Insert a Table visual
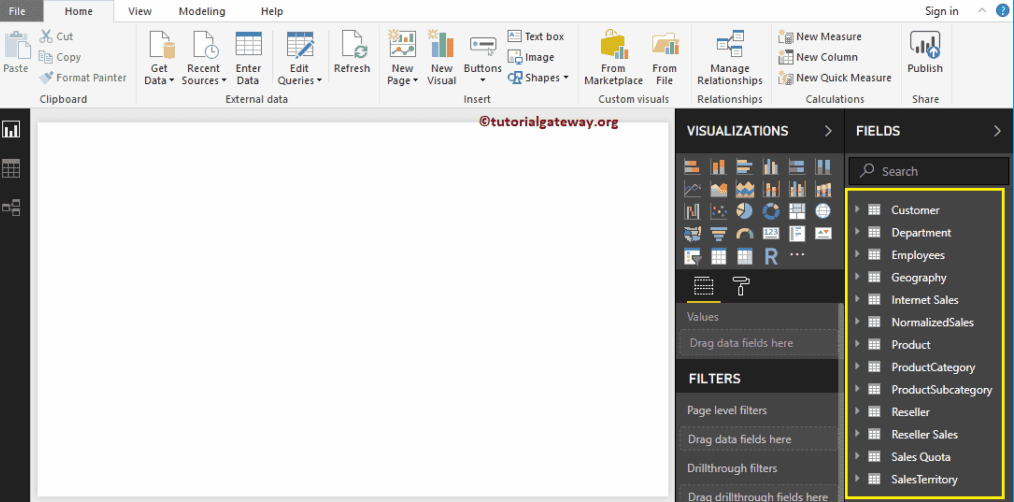 (x=718, y=256)
